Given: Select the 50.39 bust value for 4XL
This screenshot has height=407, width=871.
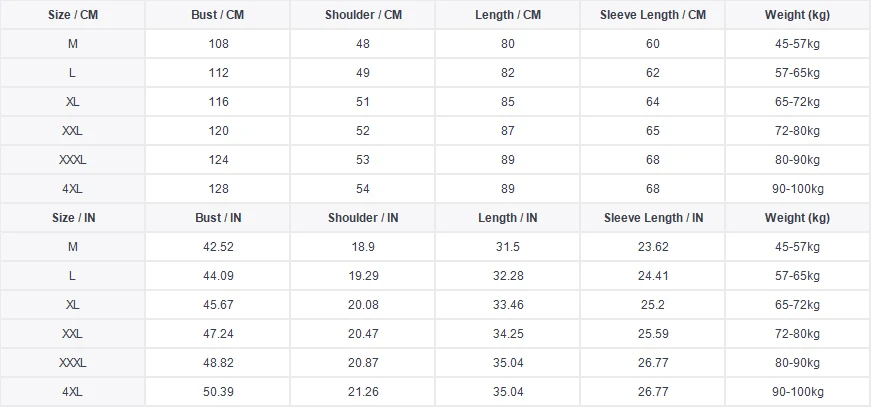Looking at the screenshot, I should 218,392.
